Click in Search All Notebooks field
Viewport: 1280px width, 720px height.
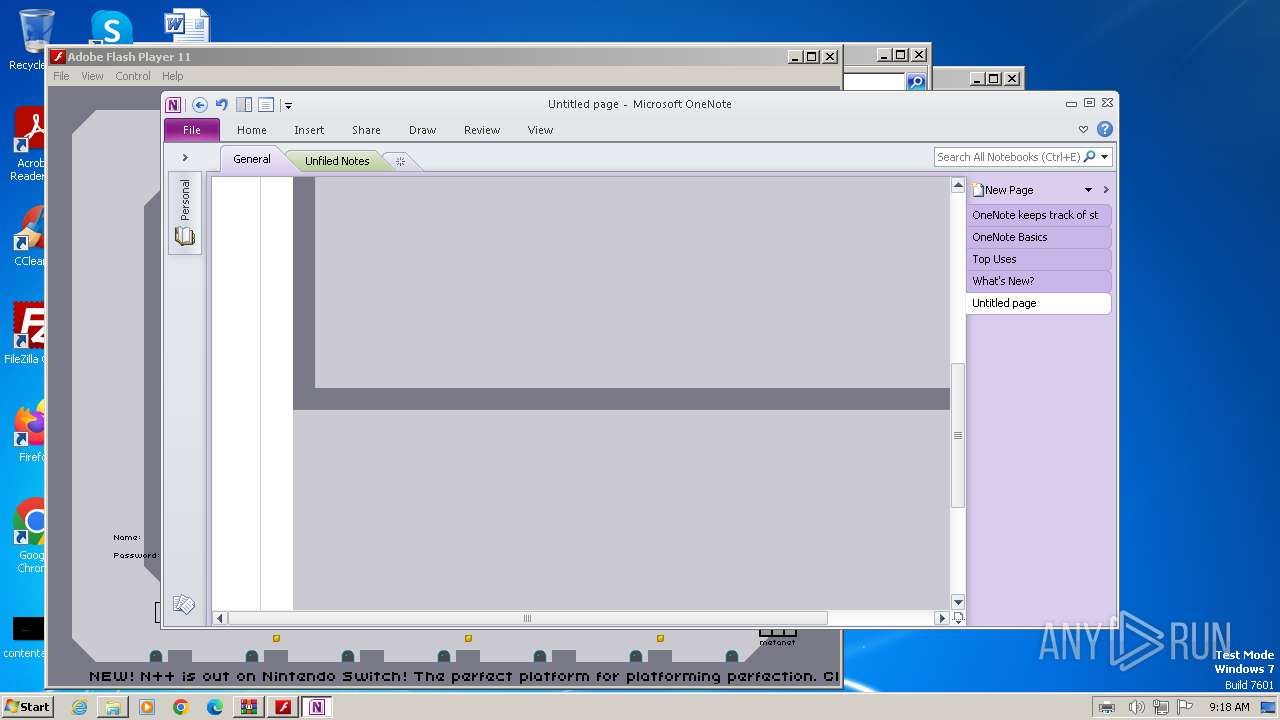(x=1008, y=157)
